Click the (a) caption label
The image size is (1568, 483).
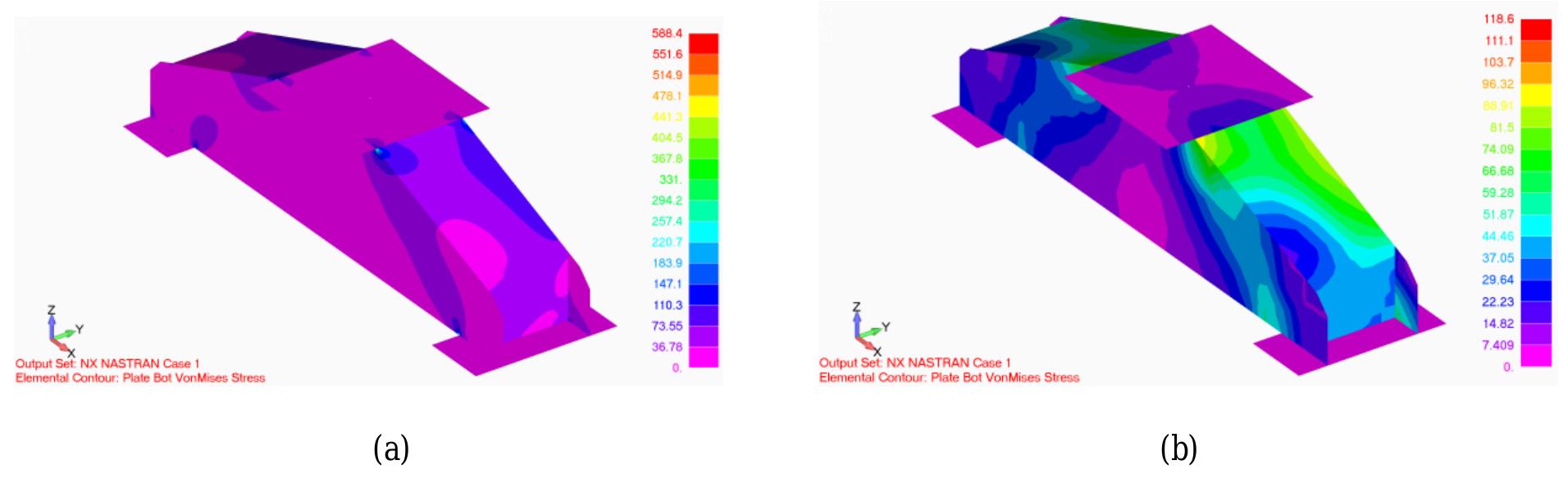tap(391, 449)
